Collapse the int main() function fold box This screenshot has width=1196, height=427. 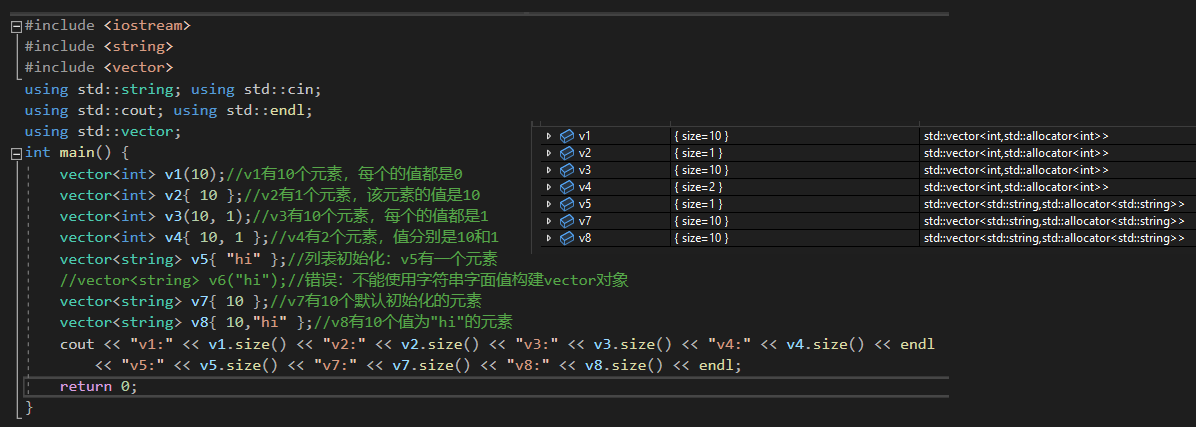pyautogui.click(x=15, y=153)
